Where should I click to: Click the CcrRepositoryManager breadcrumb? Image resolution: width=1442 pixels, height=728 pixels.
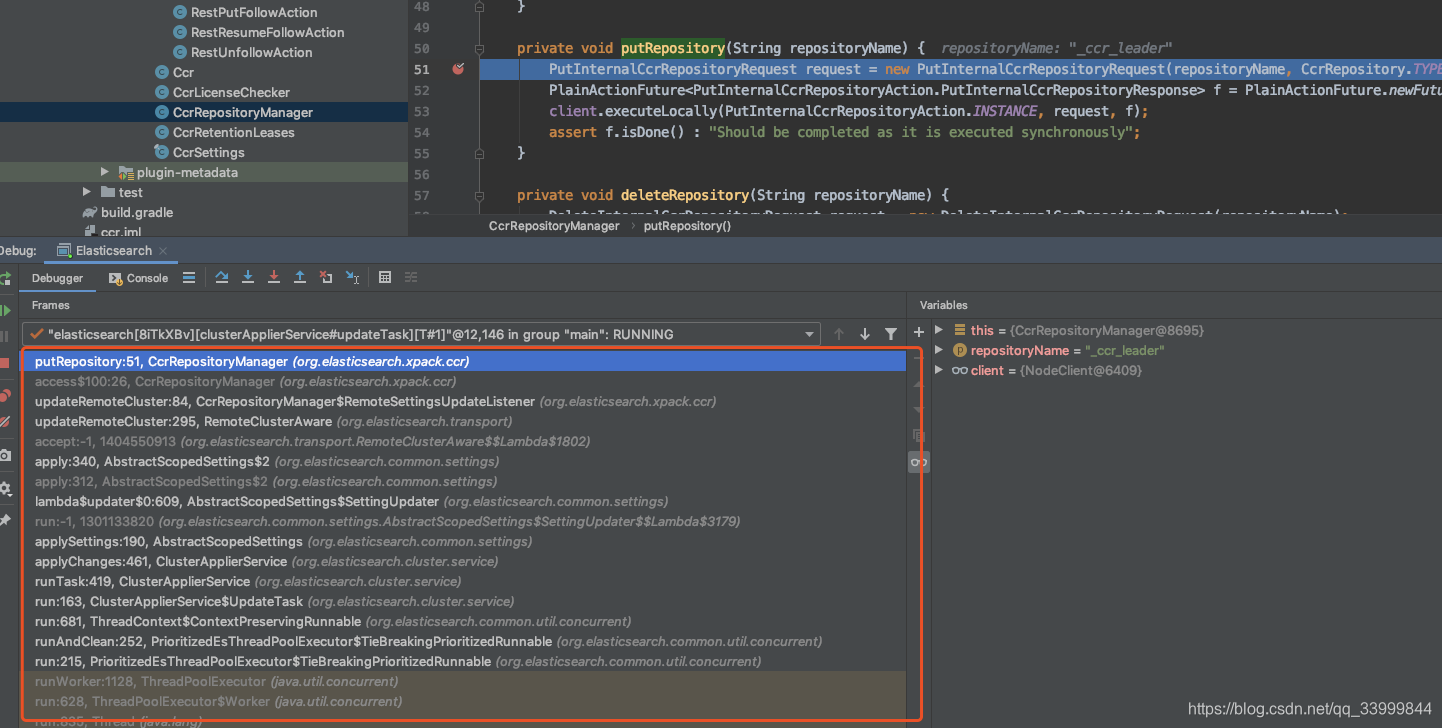[554, 226]
